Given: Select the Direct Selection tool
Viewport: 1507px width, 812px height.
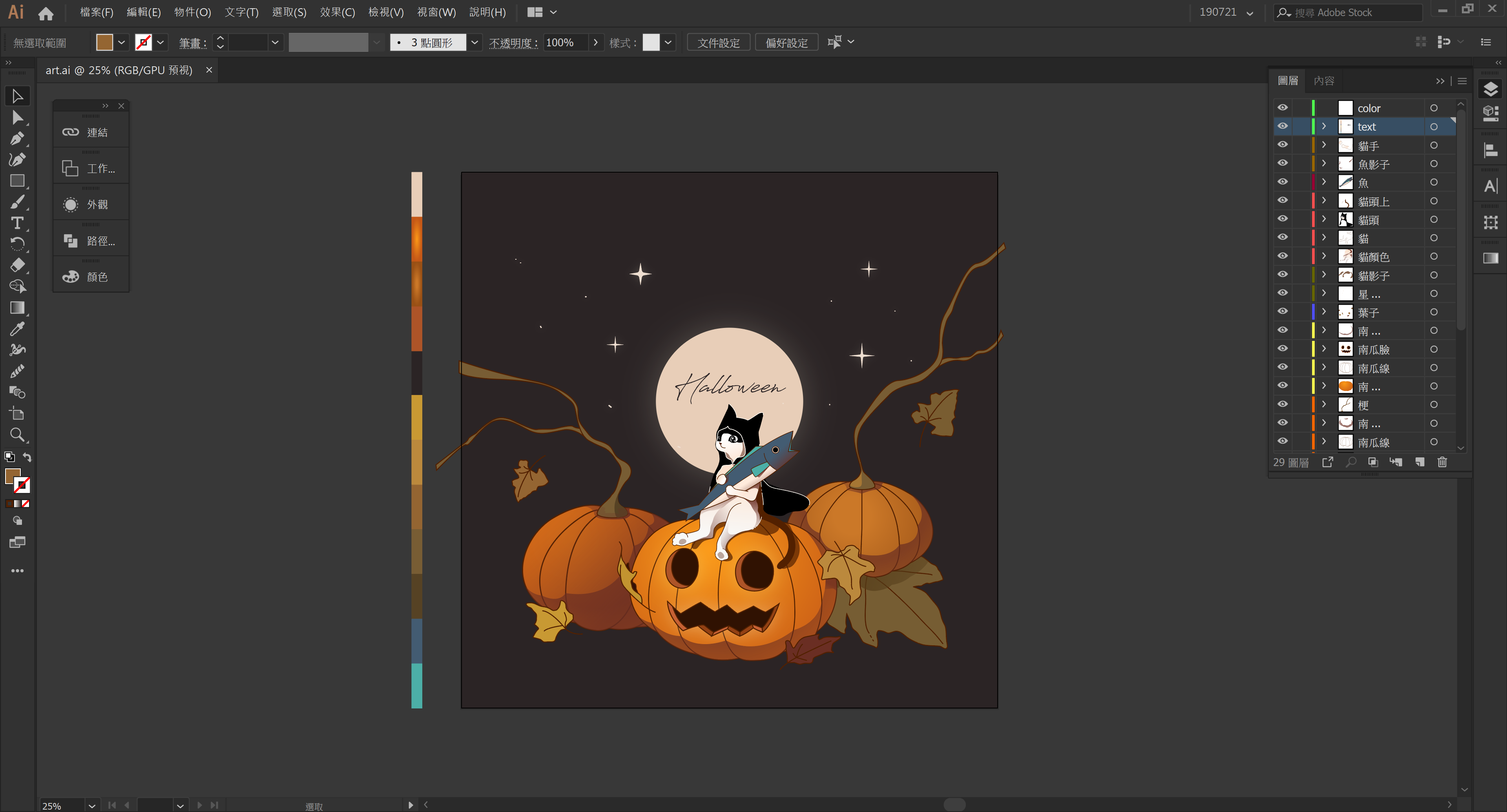Looking at the screenshot, I should click(x=17, y=118).
